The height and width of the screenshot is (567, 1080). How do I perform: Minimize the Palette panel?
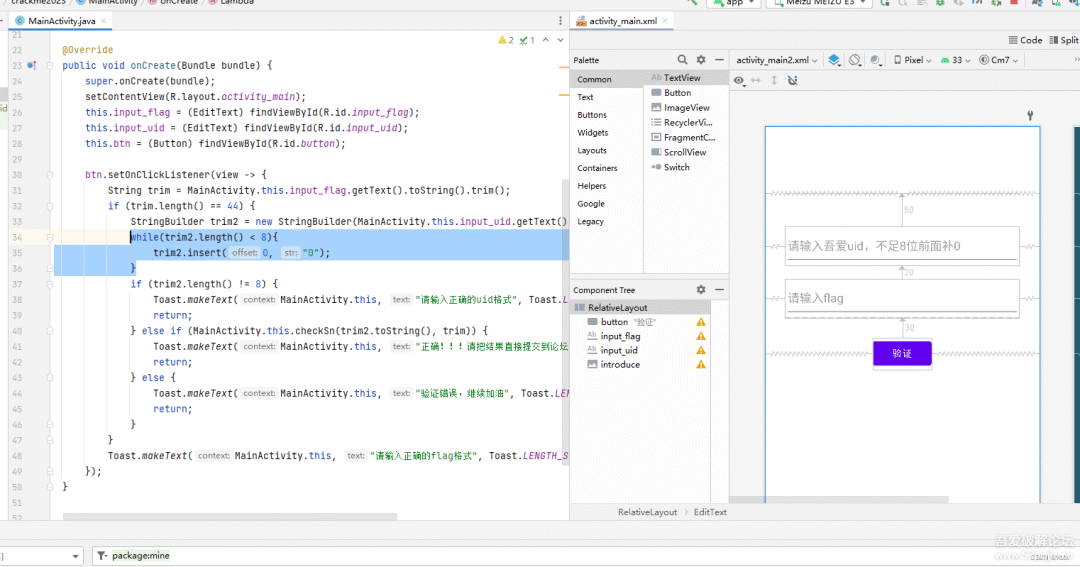719,60
